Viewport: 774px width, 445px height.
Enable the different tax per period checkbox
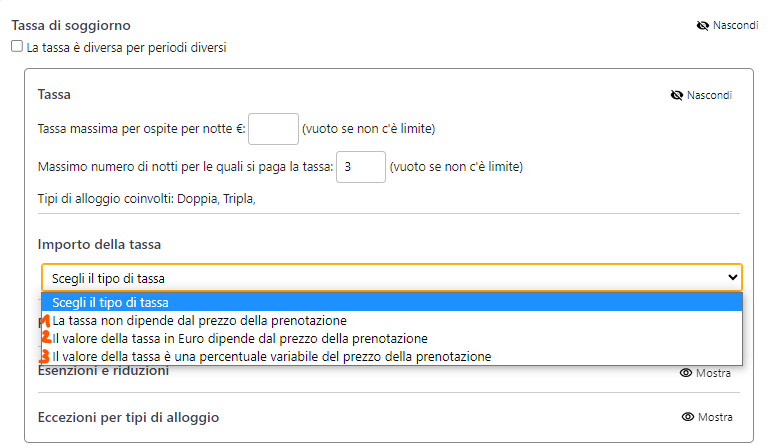point(17,46)
